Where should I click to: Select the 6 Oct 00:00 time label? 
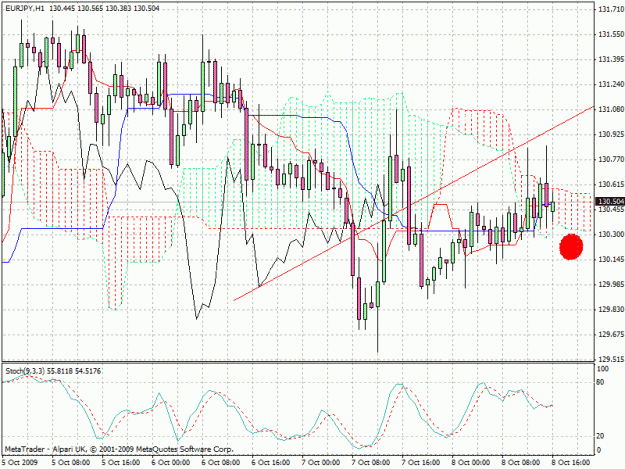pyautogui.click(x=171, y=462)
